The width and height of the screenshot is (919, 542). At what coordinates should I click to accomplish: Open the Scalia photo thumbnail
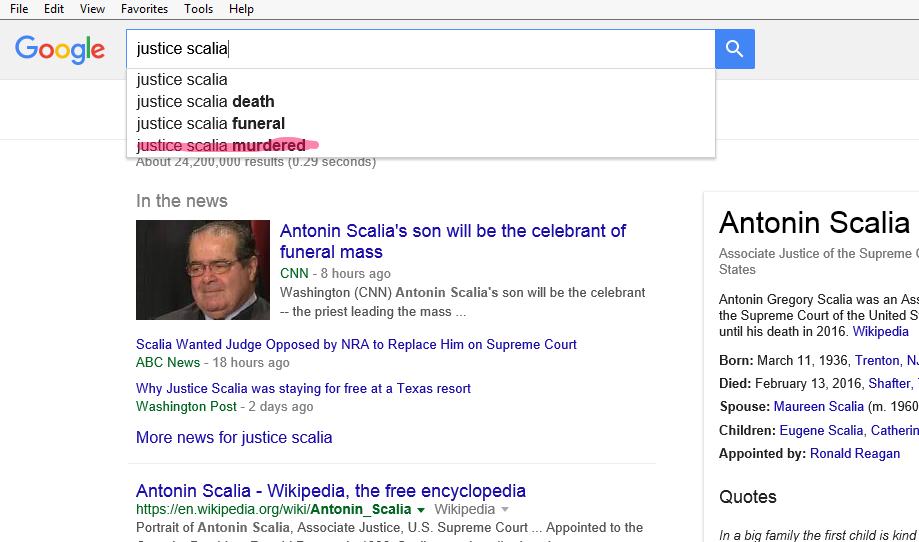coord(203,270)
